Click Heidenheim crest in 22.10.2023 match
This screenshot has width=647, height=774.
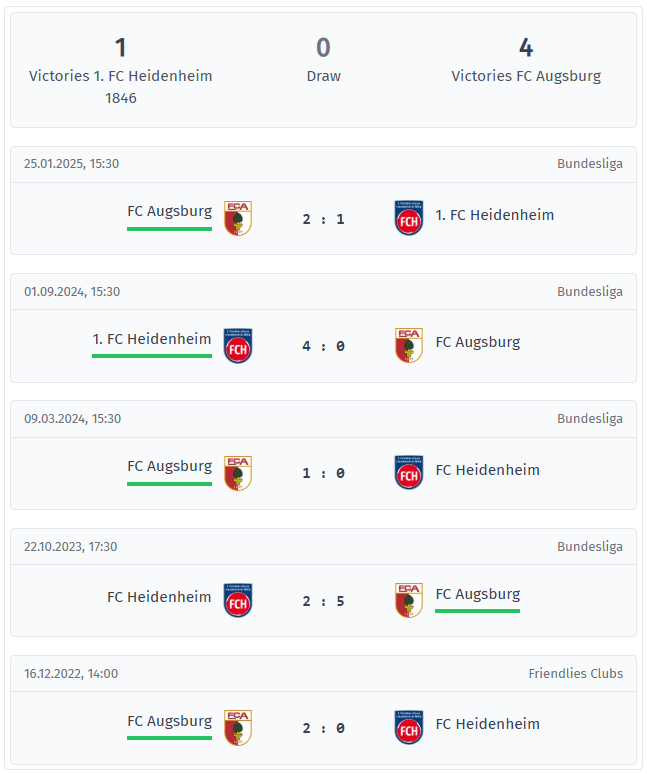[x=238, y=601]
